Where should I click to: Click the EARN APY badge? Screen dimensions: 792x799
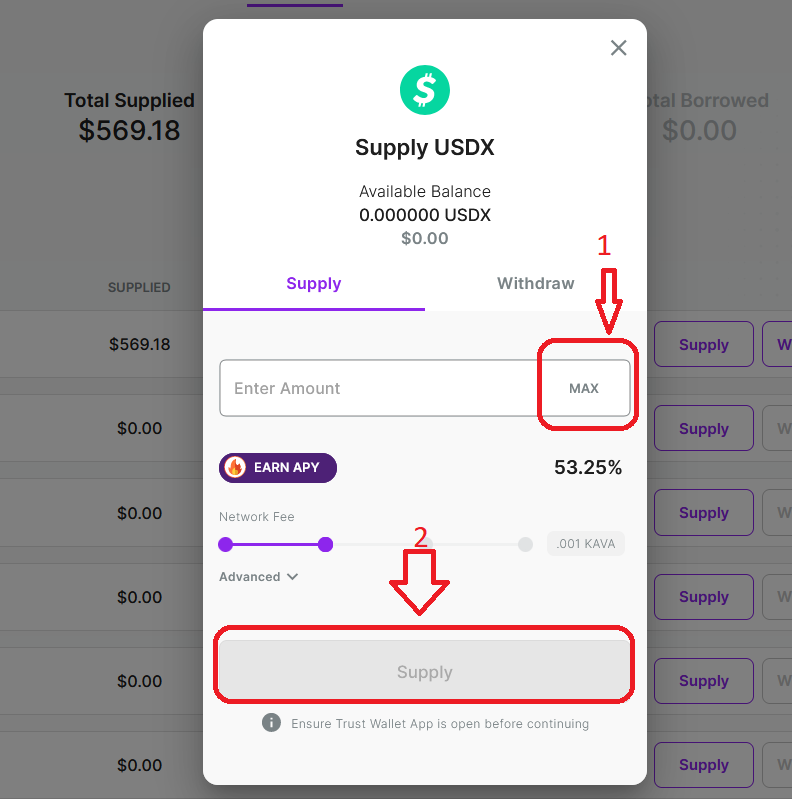click(x=278, y=468)
